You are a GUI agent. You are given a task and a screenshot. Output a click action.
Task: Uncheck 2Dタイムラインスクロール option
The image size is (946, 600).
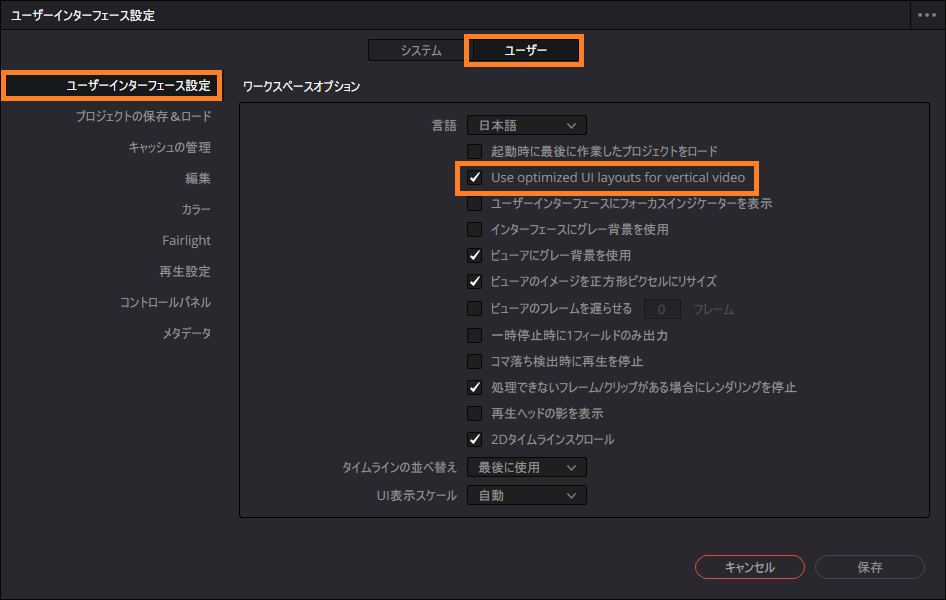tap(475, 440)
